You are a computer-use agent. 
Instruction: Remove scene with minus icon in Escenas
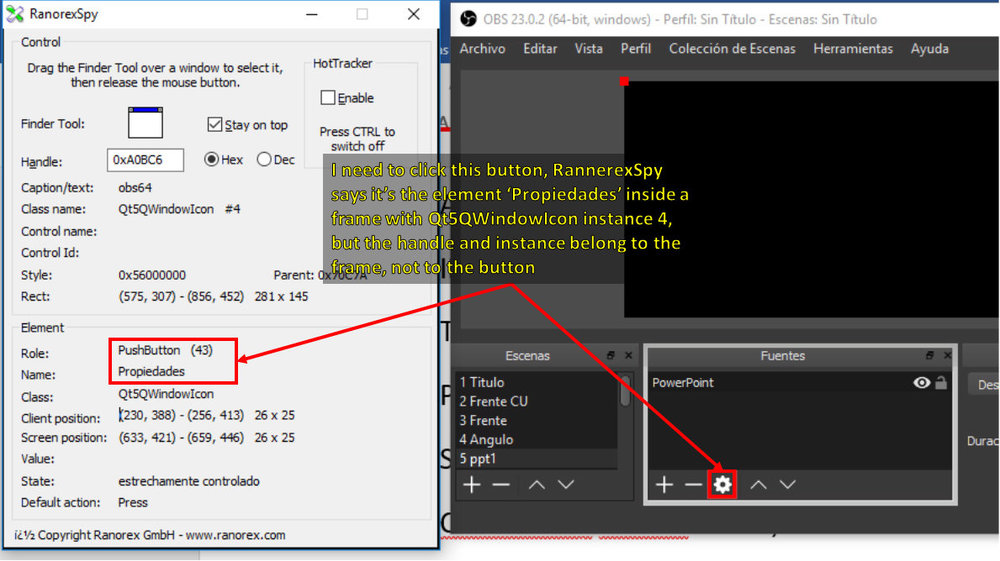pos(501,485)
